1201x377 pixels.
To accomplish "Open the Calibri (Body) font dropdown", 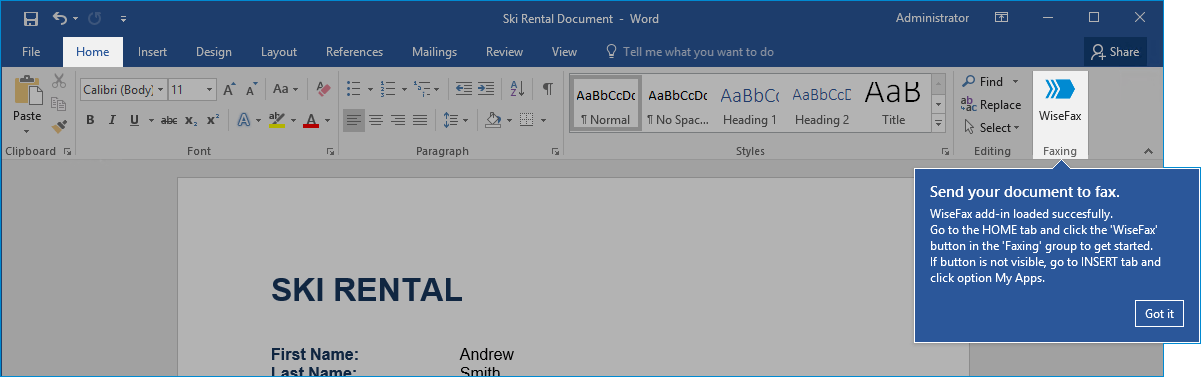I will coord(159,89).
